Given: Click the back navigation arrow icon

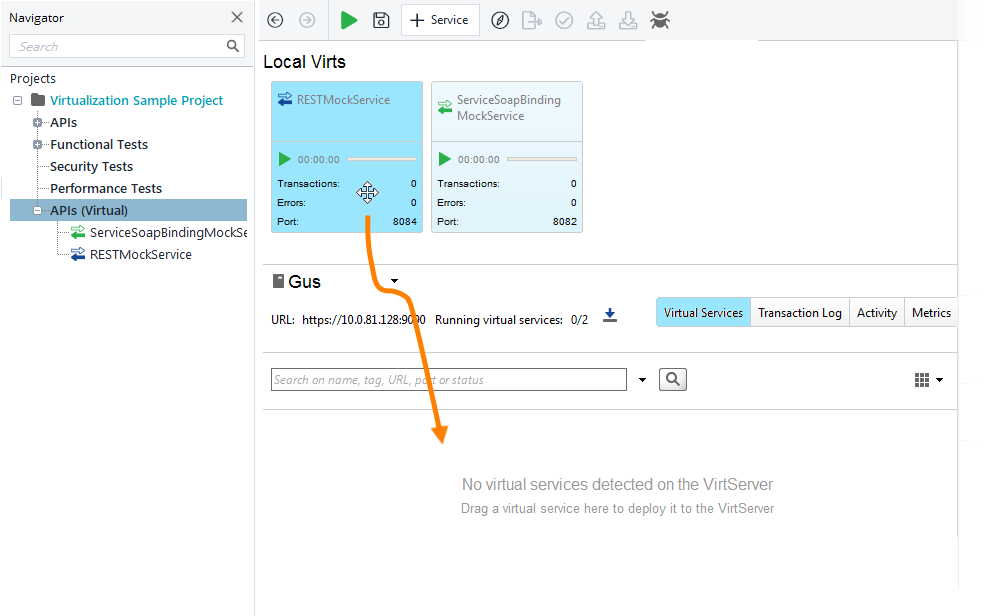Looking at the screenshot, I should coord(273,20).
